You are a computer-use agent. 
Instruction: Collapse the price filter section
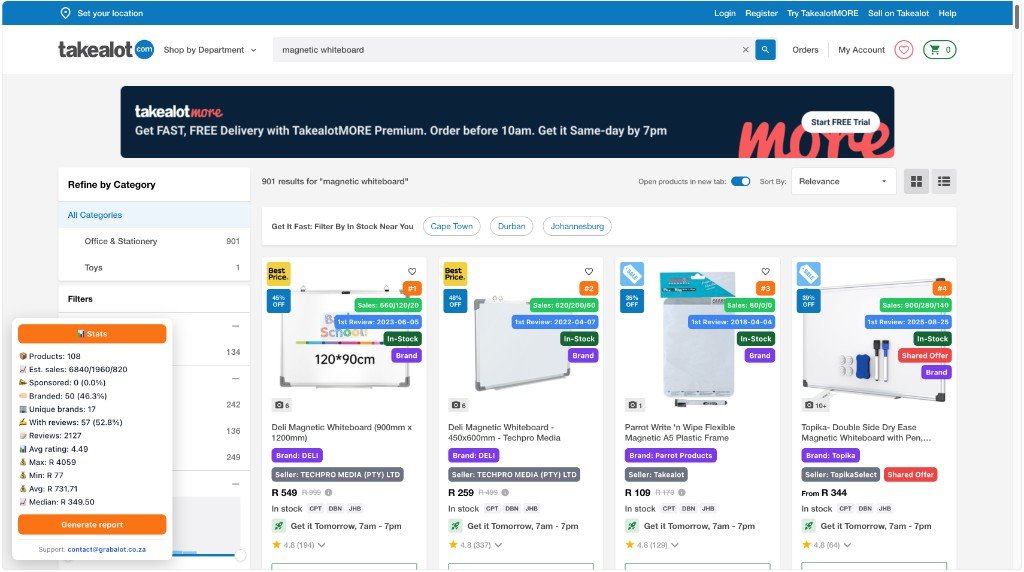[236, 484]
